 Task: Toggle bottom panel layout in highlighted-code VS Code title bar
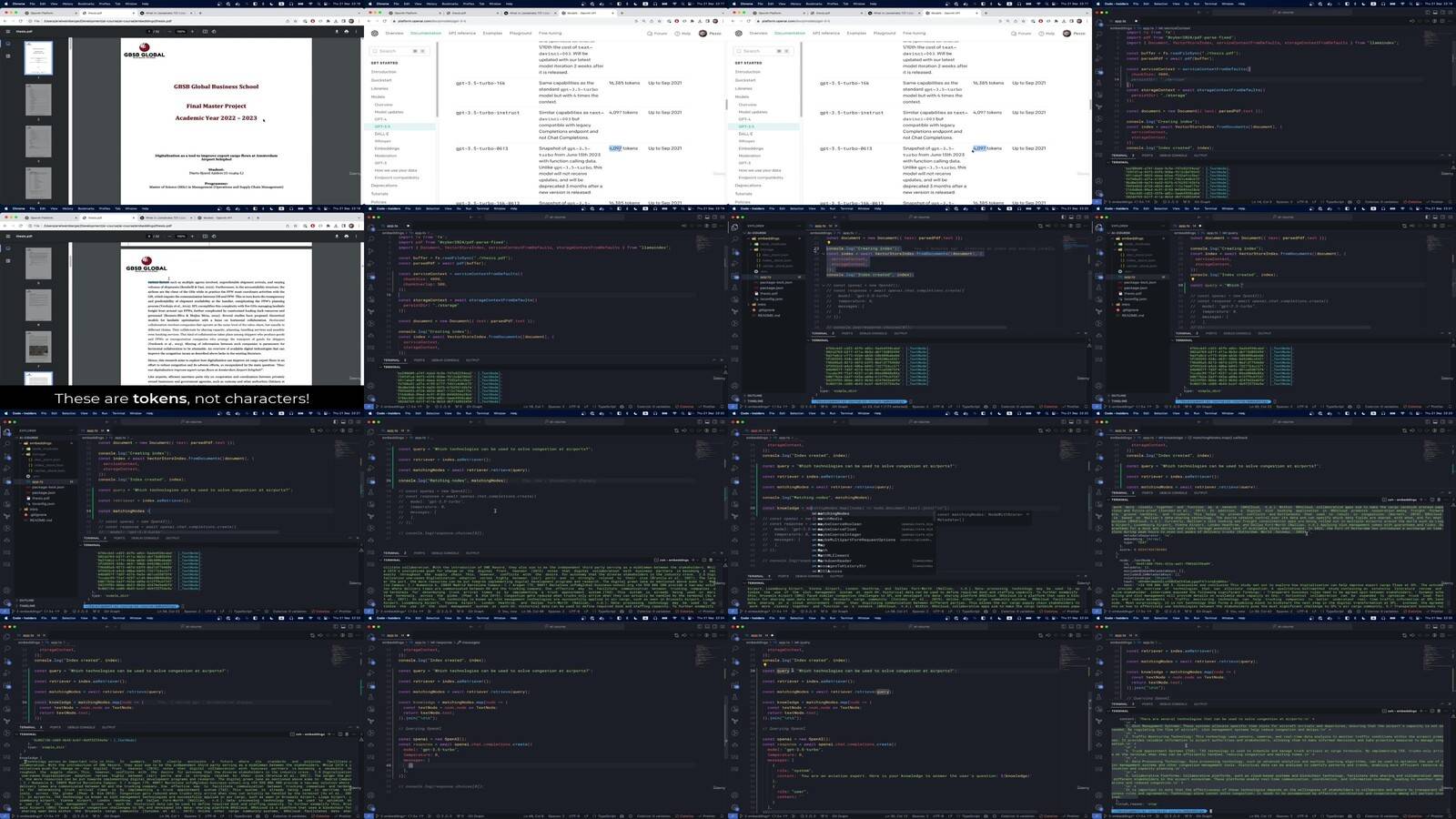pos(1069,217)
